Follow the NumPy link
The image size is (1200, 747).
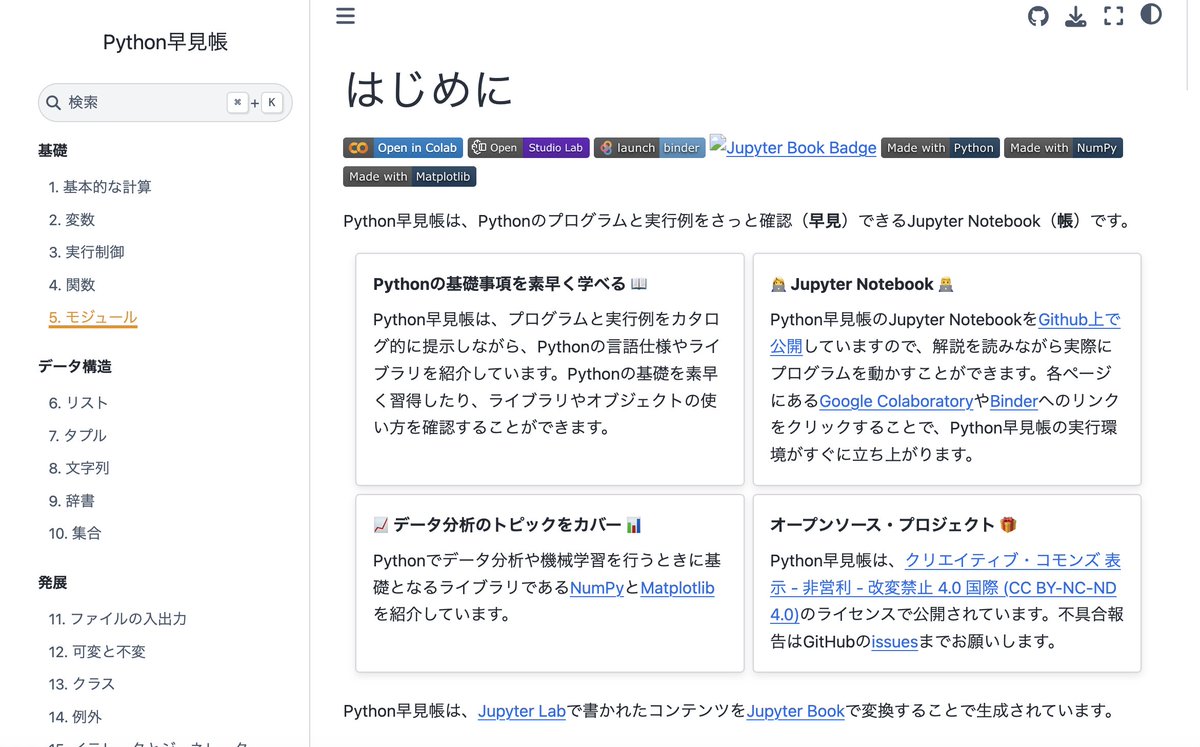click(597, 588)
